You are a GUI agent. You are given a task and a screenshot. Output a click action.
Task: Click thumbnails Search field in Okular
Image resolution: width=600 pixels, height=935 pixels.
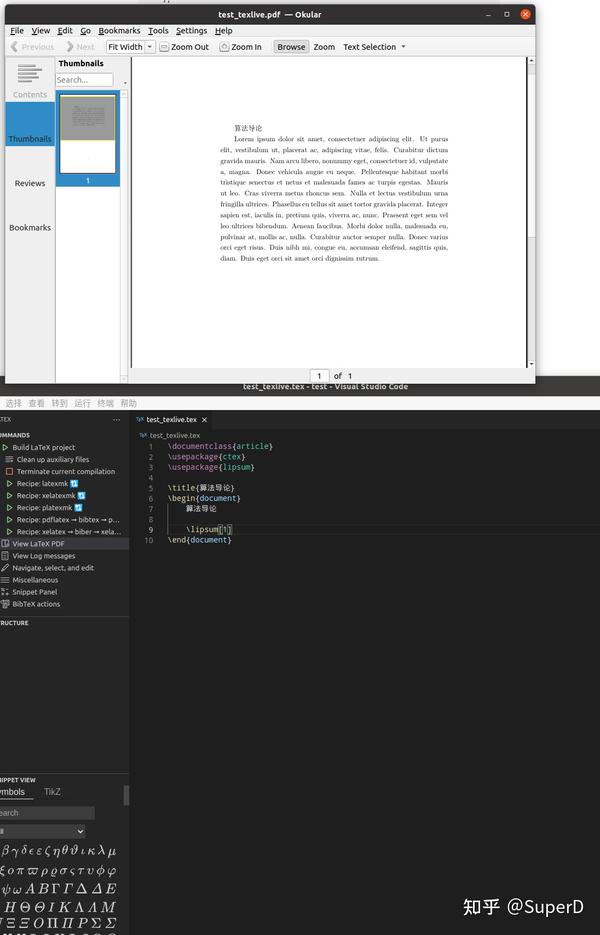click(x=84, y=80)
